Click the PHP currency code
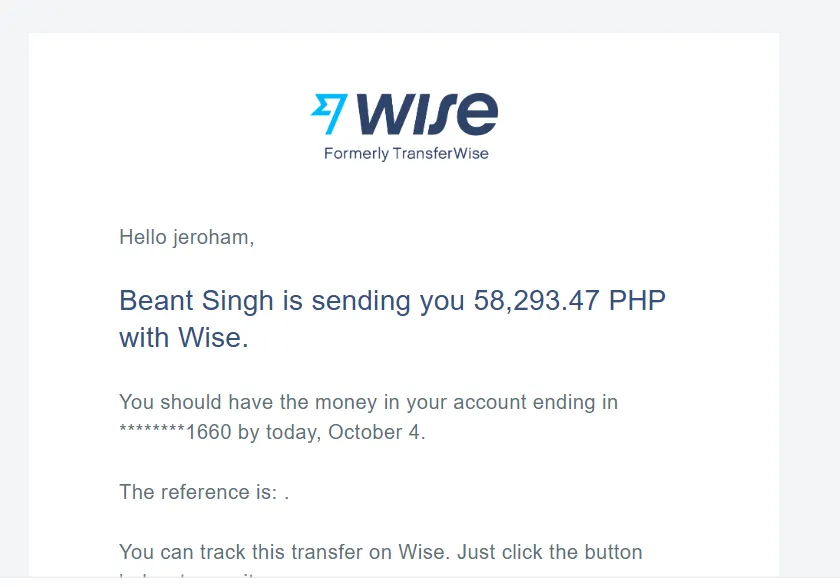The height and width of the screenshot is (587, 840). [x=637, y=300]
